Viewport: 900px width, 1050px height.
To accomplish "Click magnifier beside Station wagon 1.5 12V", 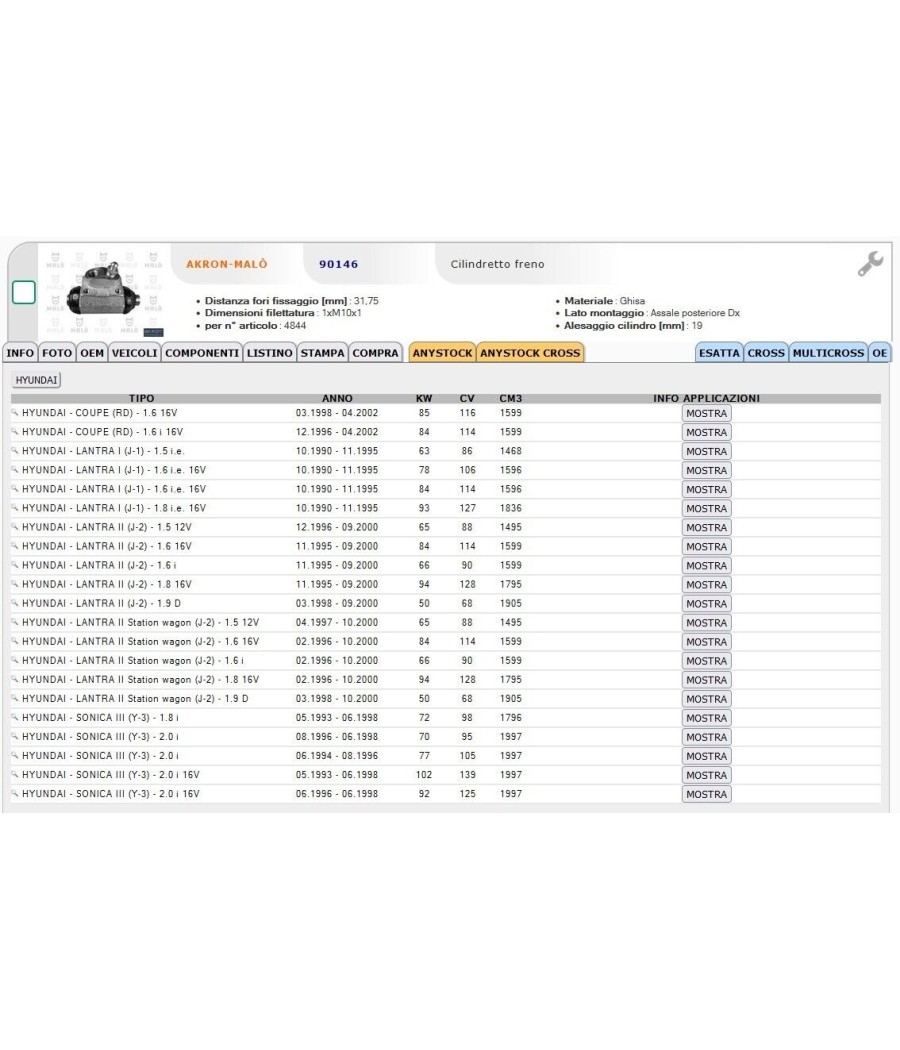I will [15, 622].
